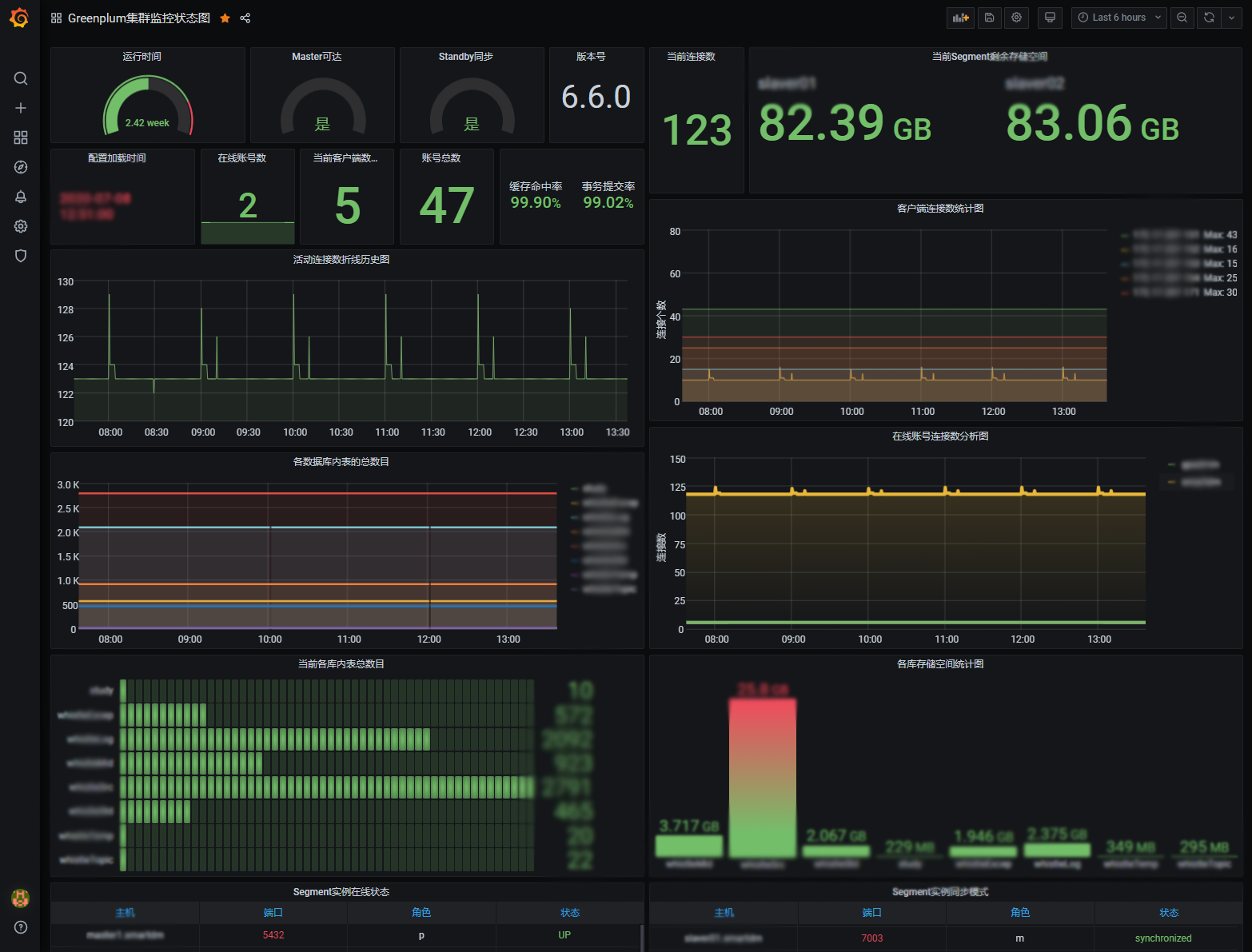Click the Greenplum集群监控状态图 dashboard title
The height and width of the screenshot is (952, 1252).
(x=138, y=18)
